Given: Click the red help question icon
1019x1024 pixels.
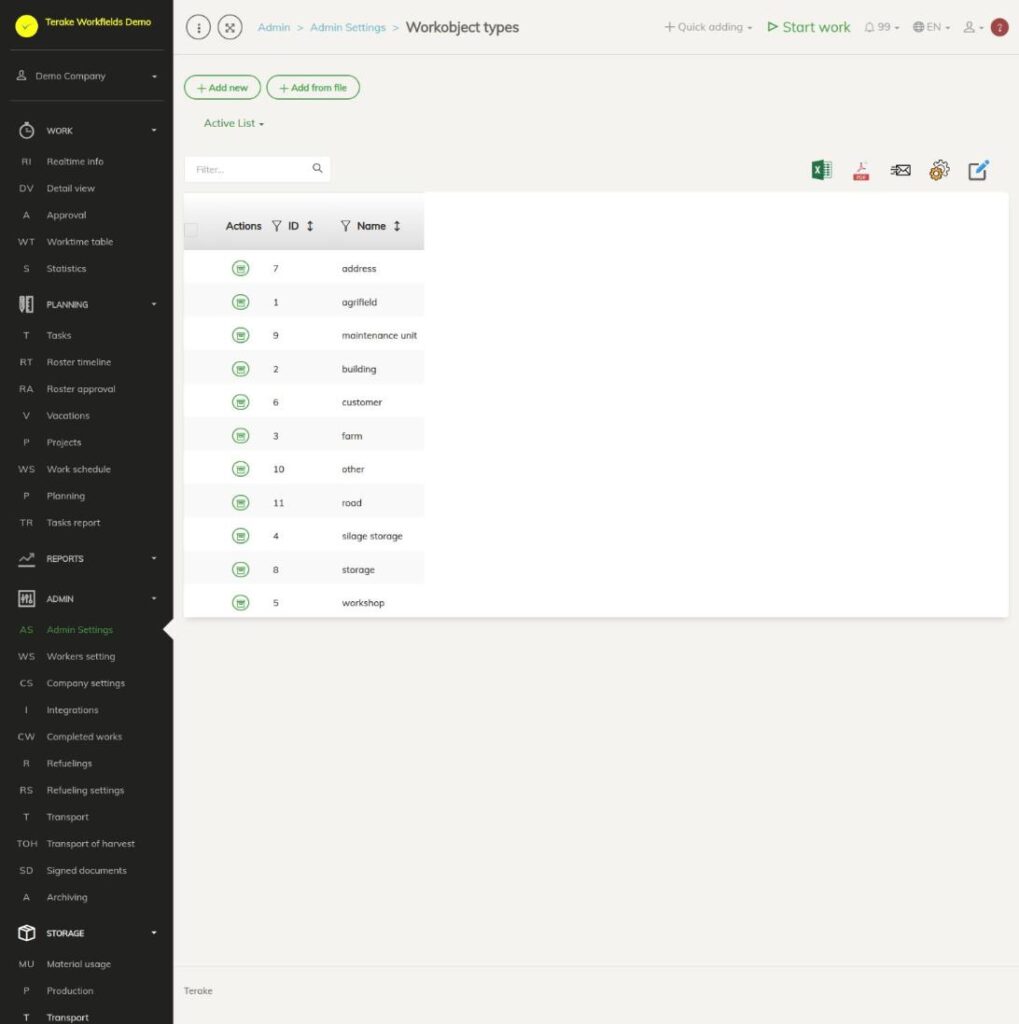Looking at the screenshot, I should [999, 27].
